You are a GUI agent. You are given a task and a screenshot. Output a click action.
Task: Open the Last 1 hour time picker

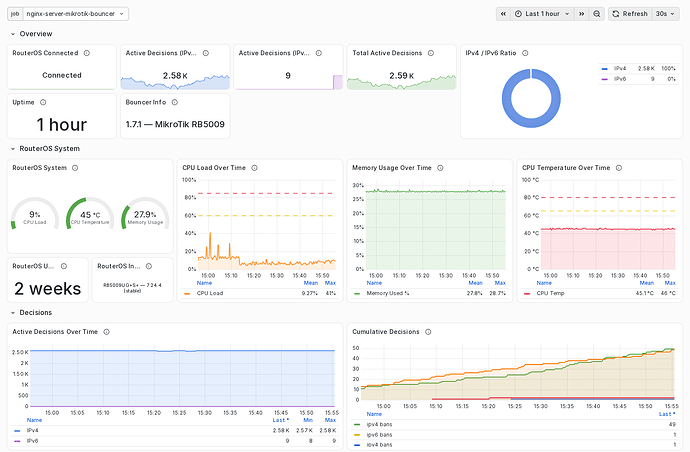(543, 14)
